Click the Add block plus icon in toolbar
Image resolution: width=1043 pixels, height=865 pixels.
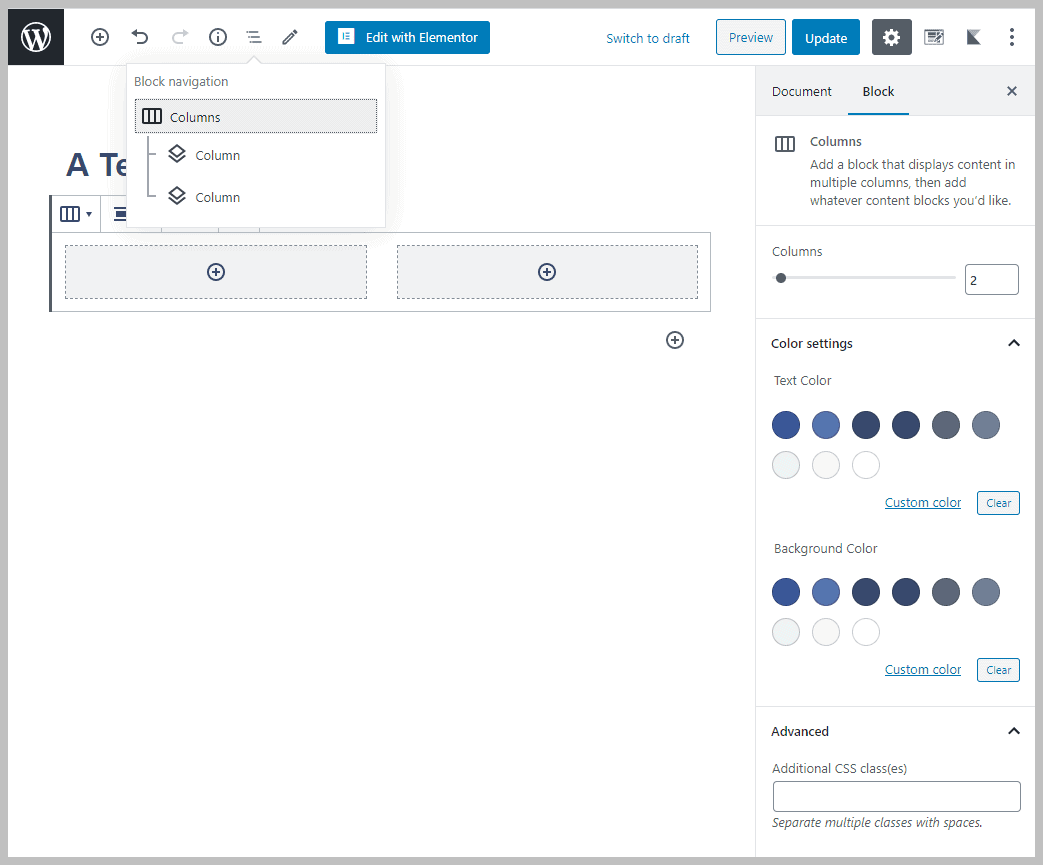(100, 38)
